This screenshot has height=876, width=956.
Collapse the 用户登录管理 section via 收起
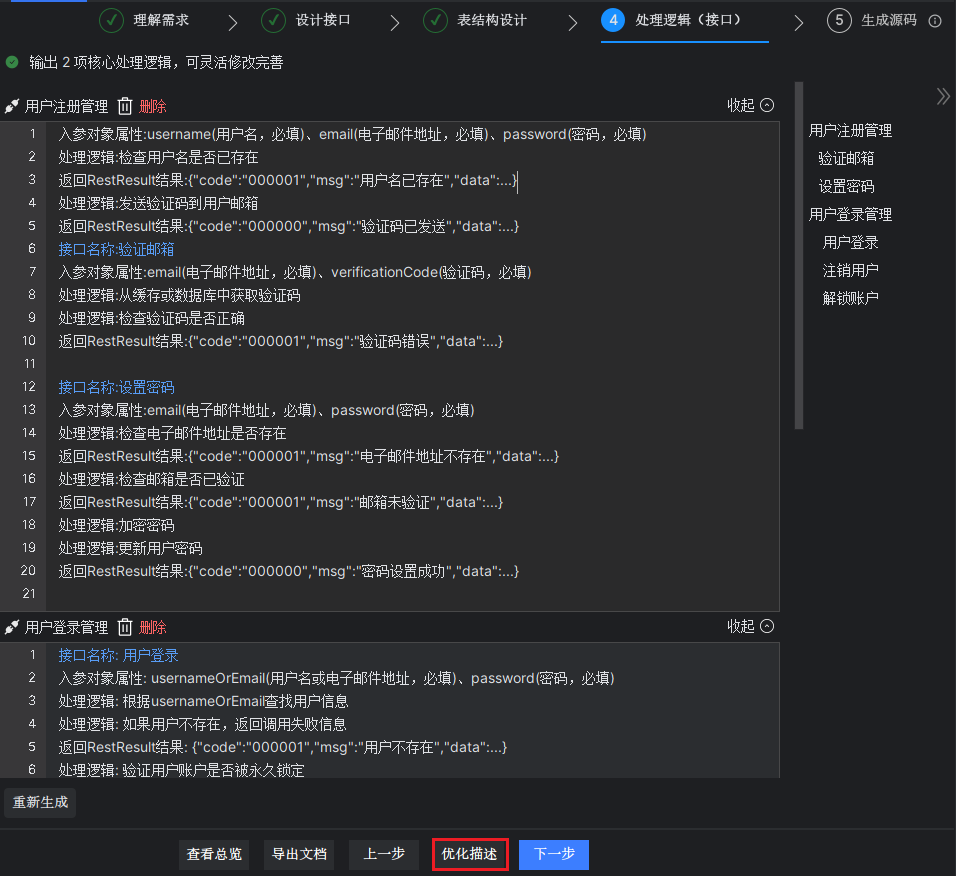click(x=751, y=626)
